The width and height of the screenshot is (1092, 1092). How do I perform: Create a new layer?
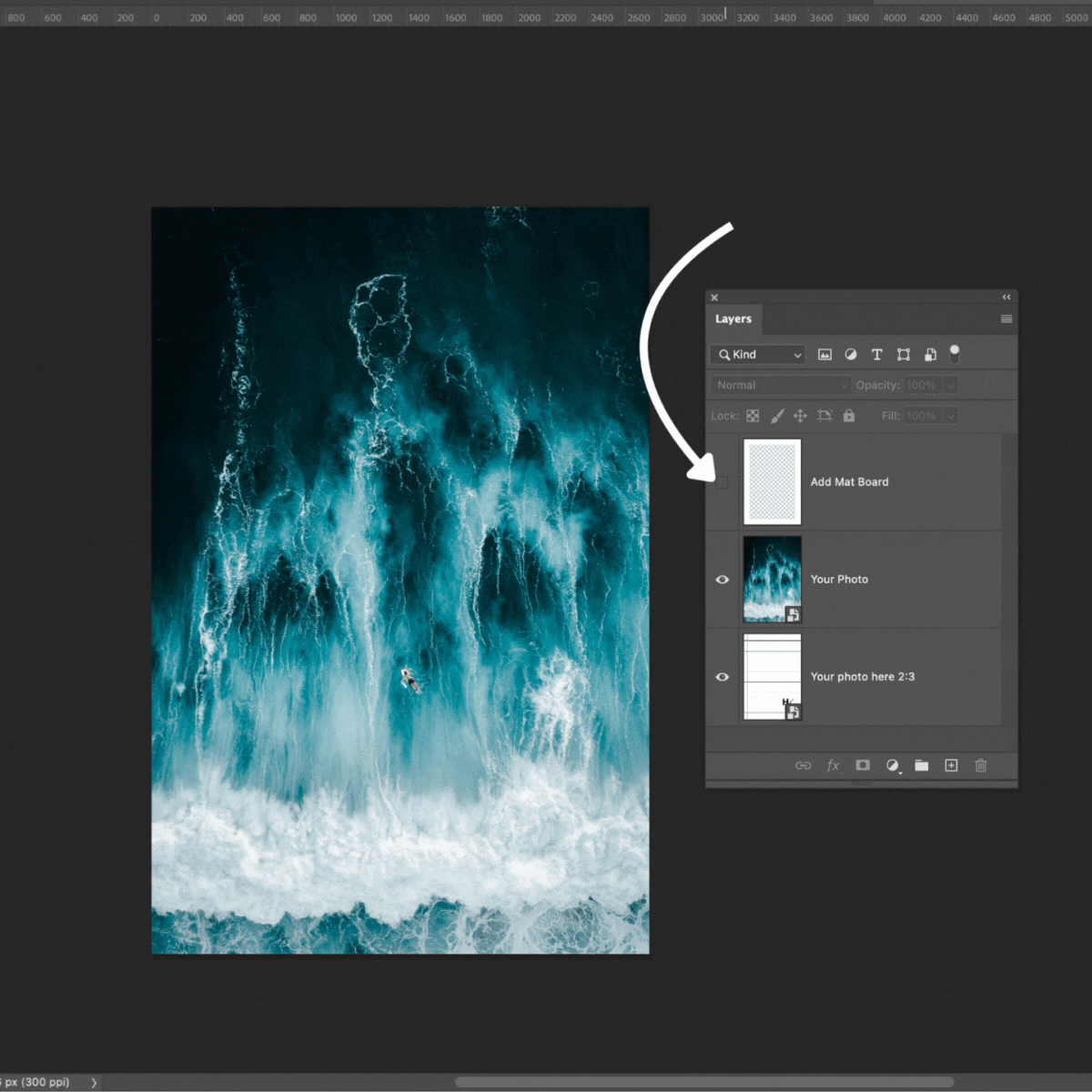[952, 765]
